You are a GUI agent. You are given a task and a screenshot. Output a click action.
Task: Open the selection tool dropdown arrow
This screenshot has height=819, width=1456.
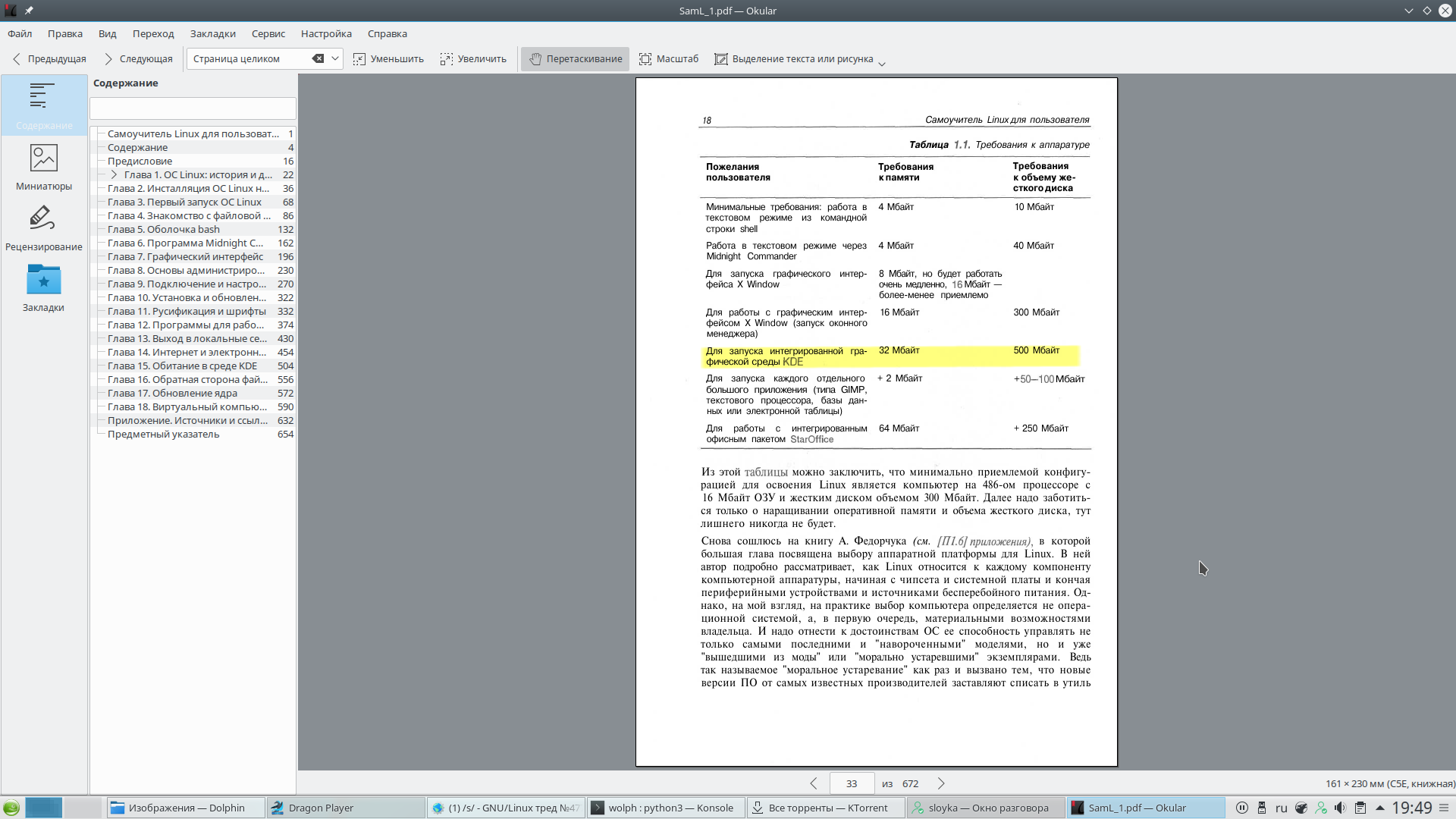882,64
